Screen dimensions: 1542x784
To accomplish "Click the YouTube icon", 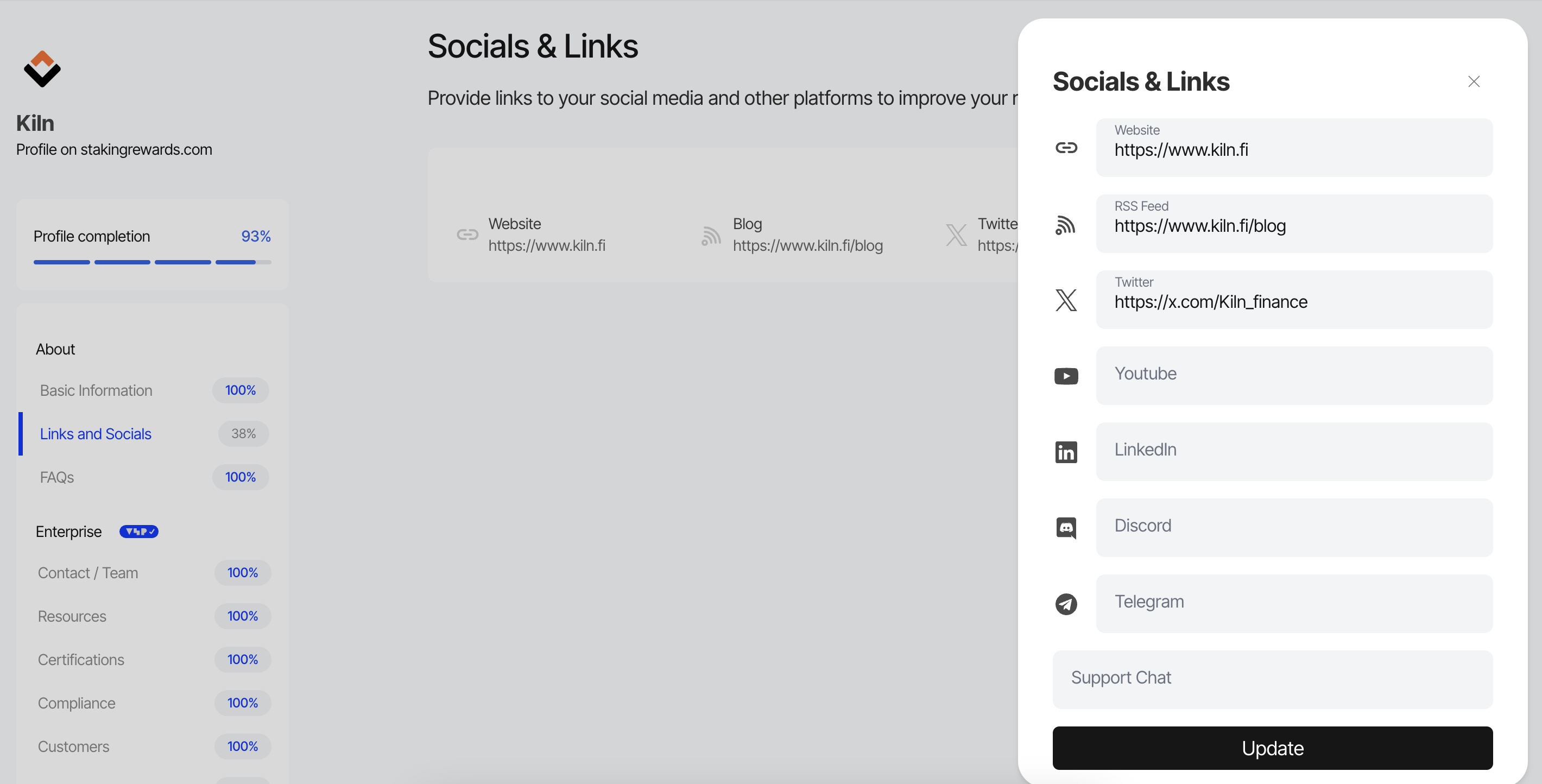I will pos(1066,376).
